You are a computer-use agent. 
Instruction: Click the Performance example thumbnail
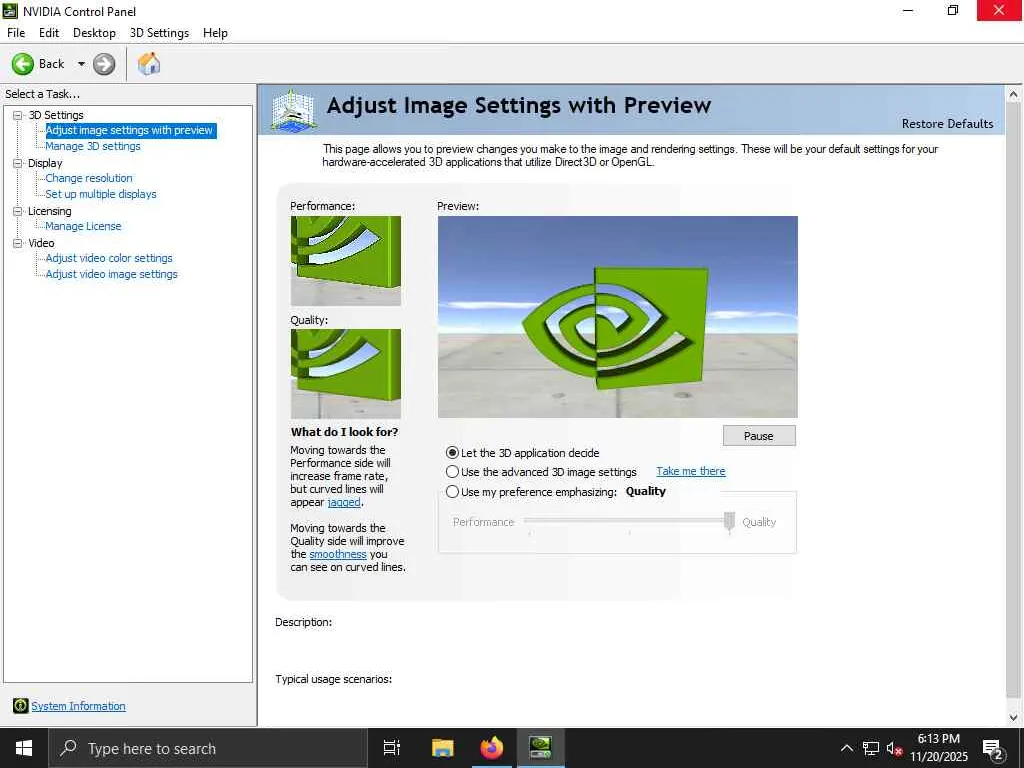point(345,261)
